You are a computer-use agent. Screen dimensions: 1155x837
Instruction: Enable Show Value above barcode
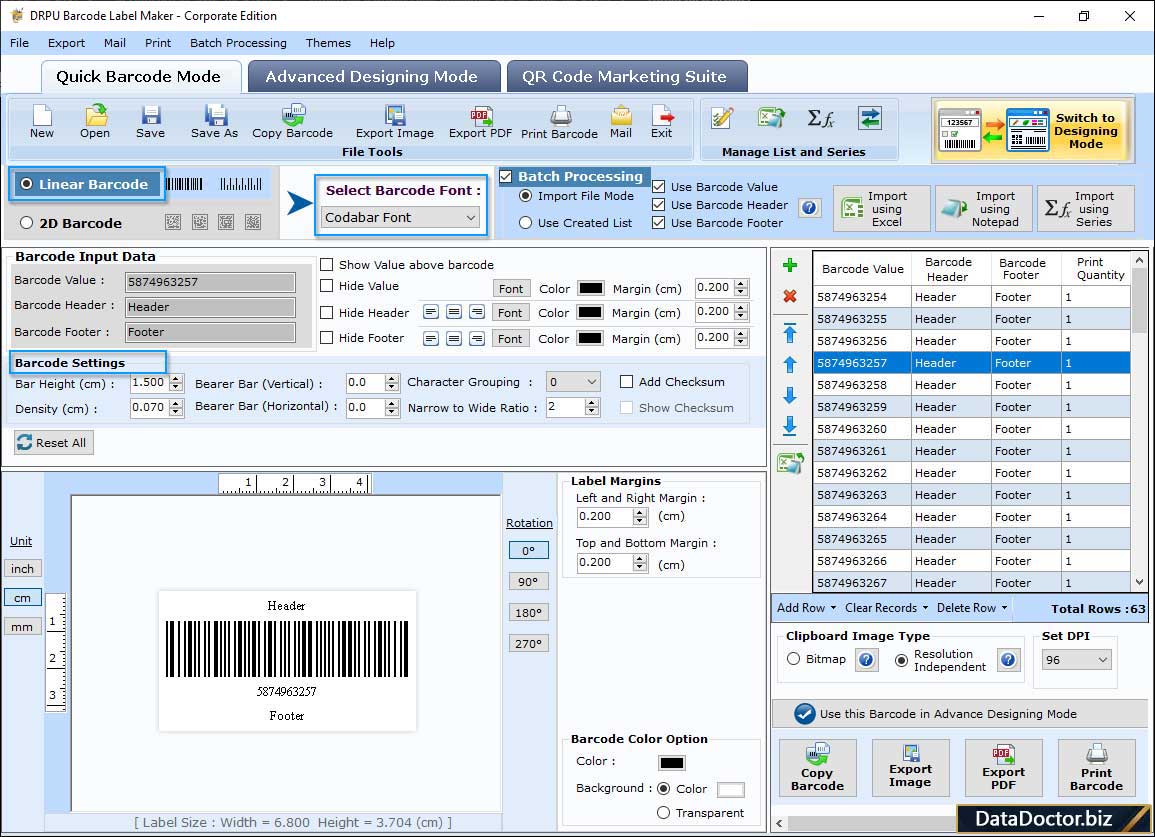pos(326,265)
